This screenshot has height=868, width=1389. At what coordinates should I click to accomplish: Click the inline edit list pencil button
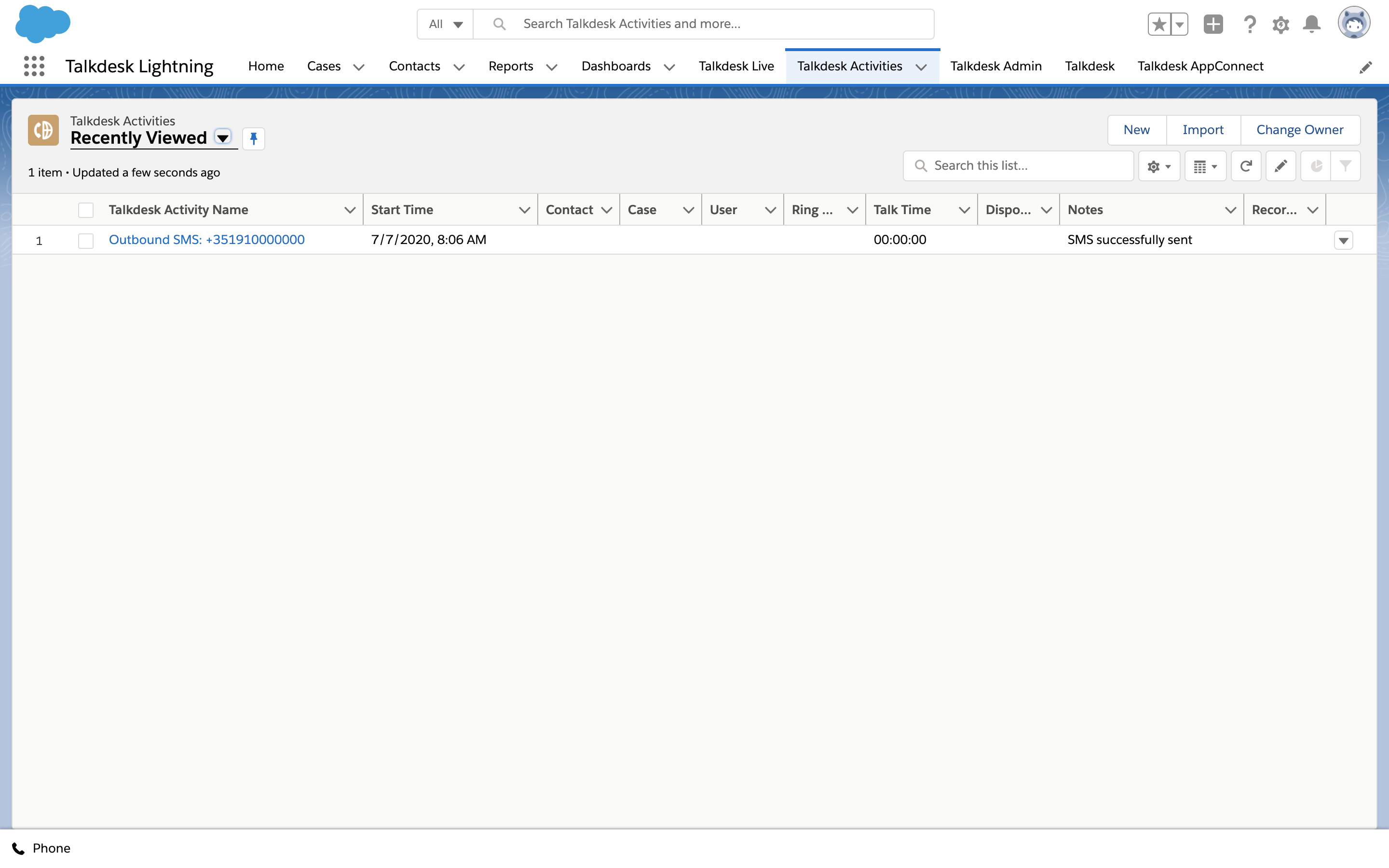click(x=1280, y=166)
